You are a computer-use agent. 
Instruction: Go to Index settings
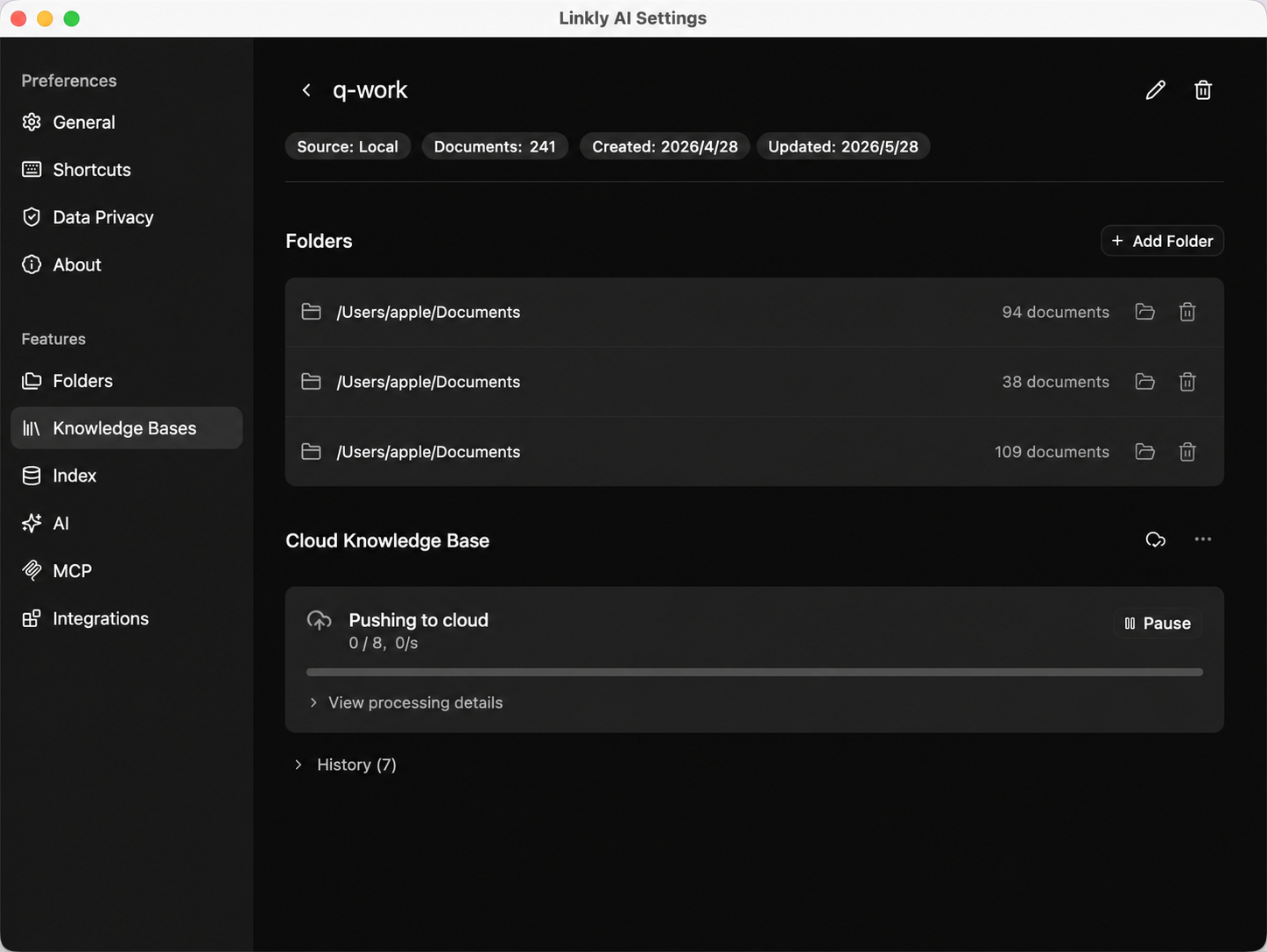click(x=127, y=476)
